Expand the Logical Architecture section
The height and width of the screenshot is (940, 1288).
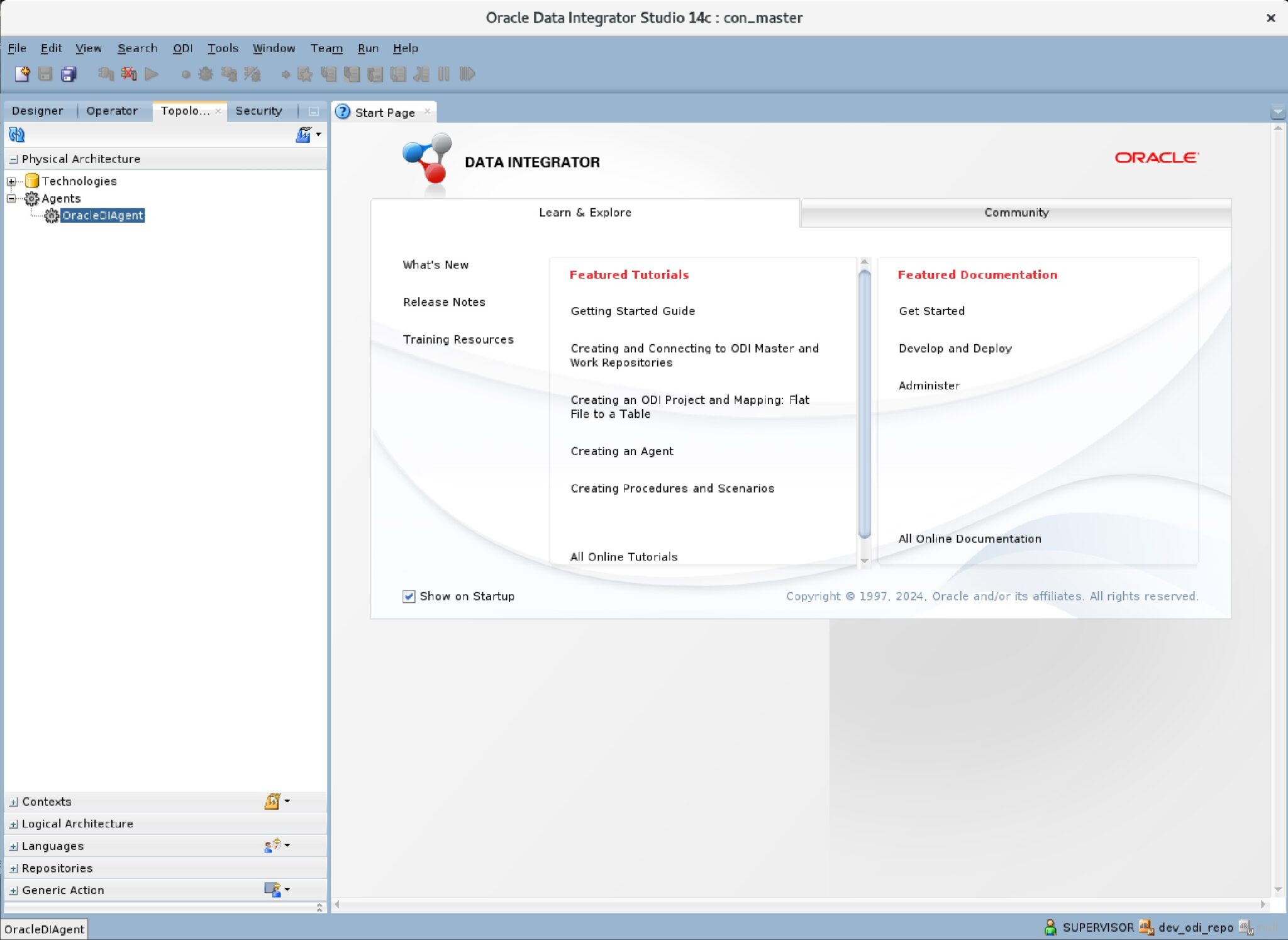13,824
